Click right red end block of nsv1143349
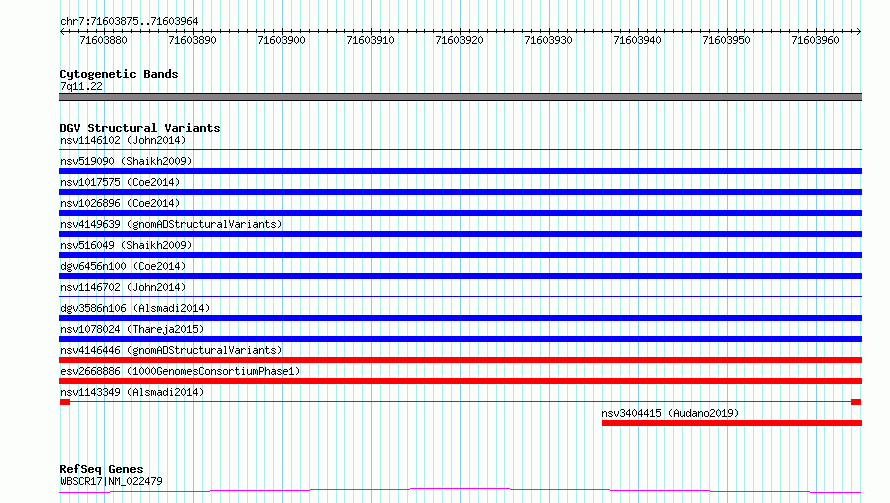Screen dimensions: 890x503 pos(856,402)
